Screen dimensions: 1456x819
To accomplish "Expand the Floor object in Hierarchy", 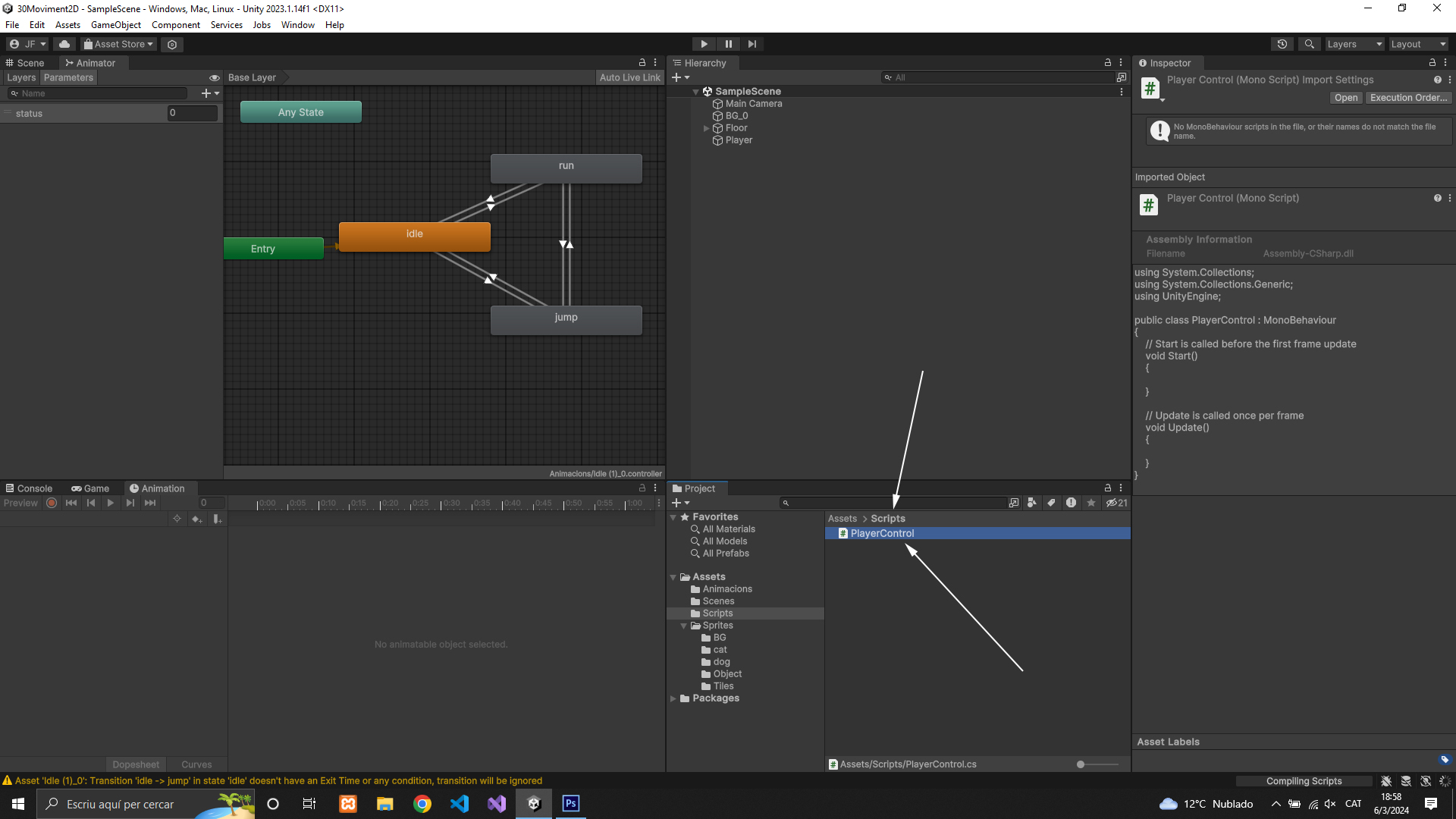I will coord(706,128).
